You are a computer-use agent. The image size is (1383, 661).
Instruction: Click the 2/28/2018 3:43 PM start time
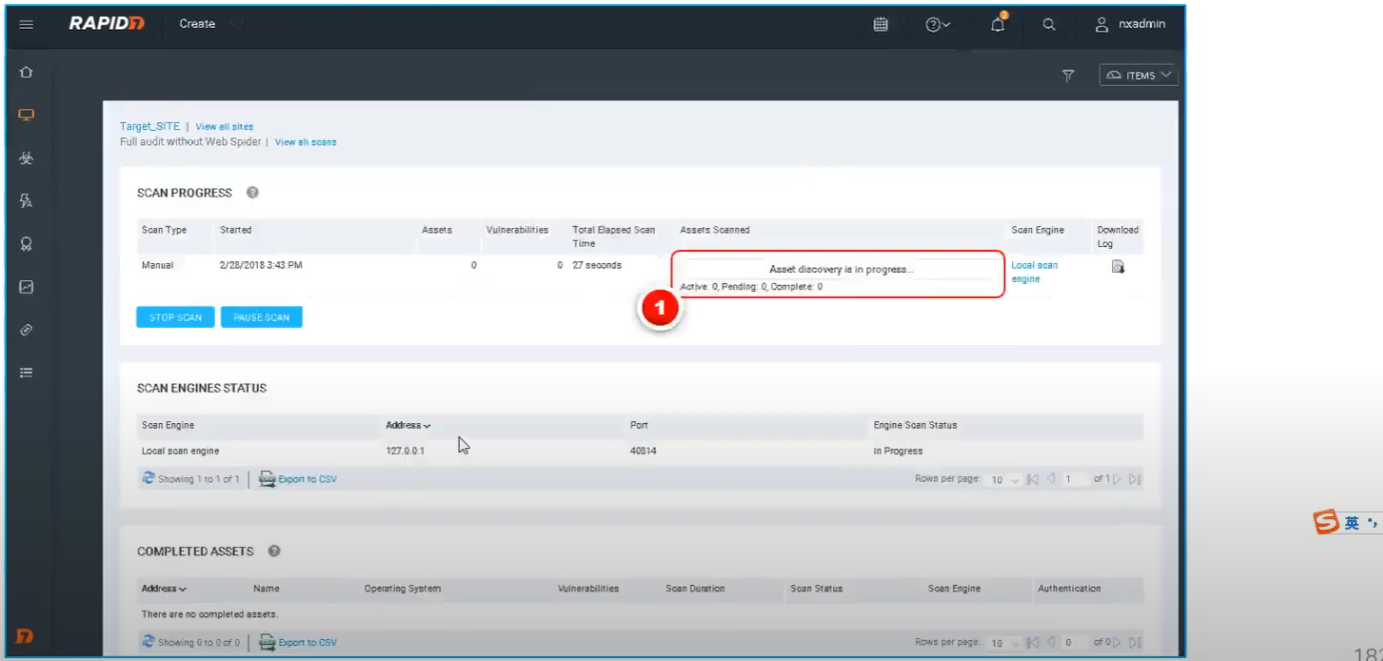261,266
